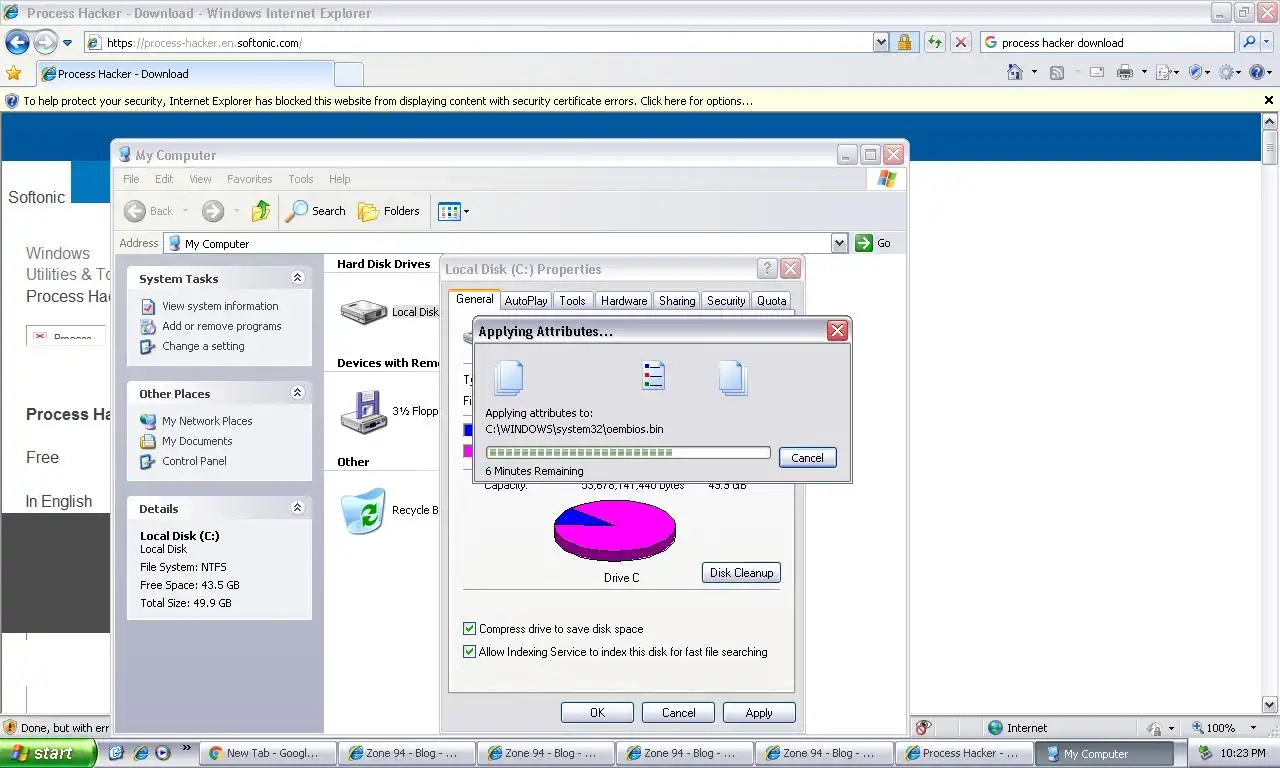Go forward in Internet Explorer
1280x768 pixels.
(x=45, y=42)
